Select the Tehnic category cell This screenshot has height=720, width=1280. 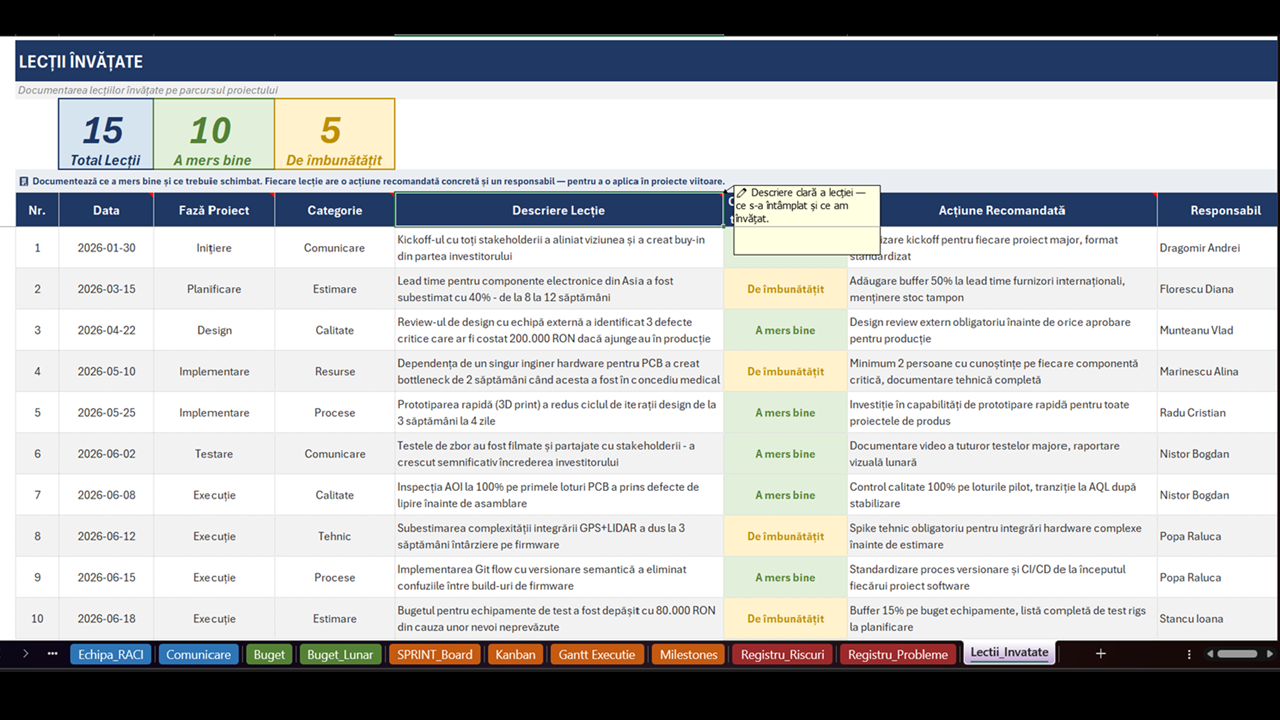point(335,536)
